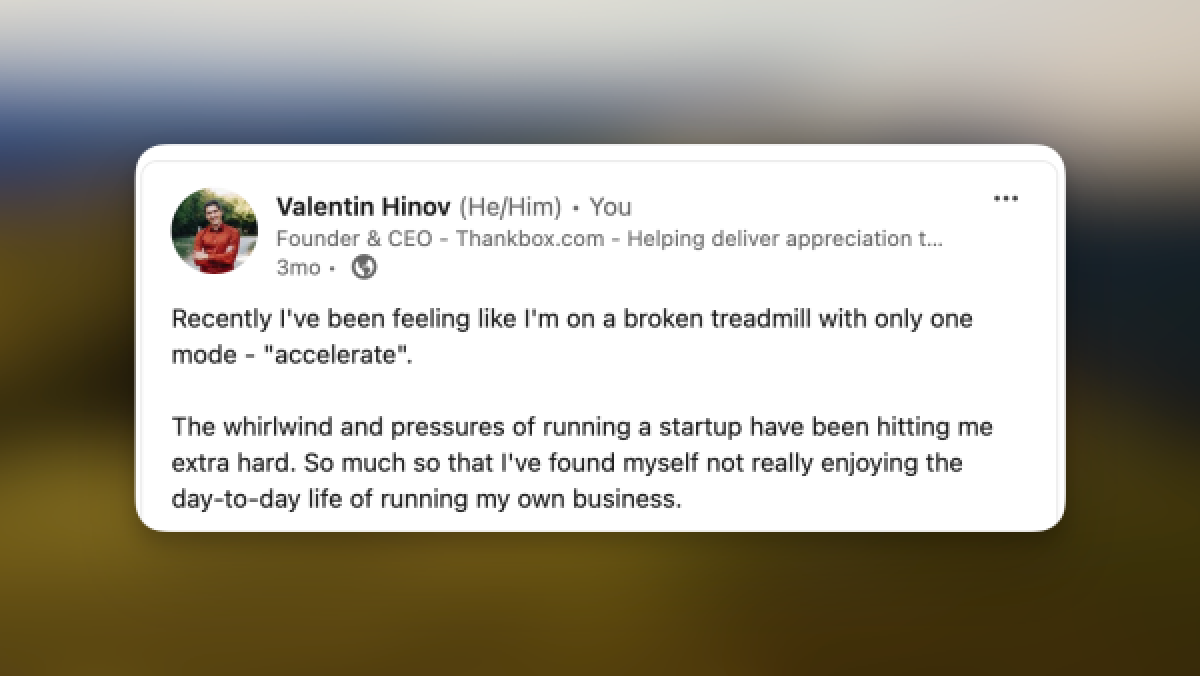
Task: Open the three-dot post options menu
Action: (1005, 199)
